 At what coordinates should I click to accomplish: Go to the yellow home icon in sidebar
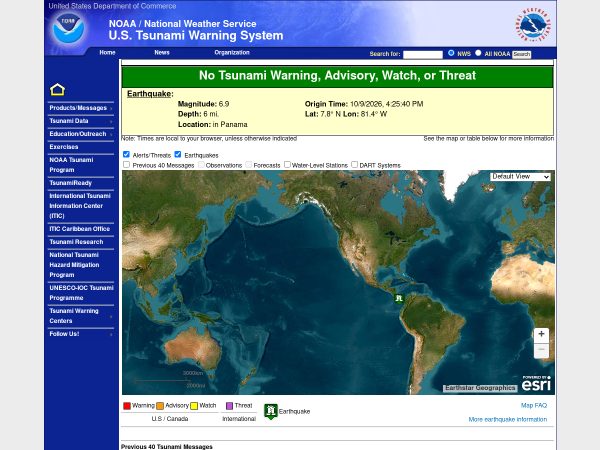pos(57,90)
